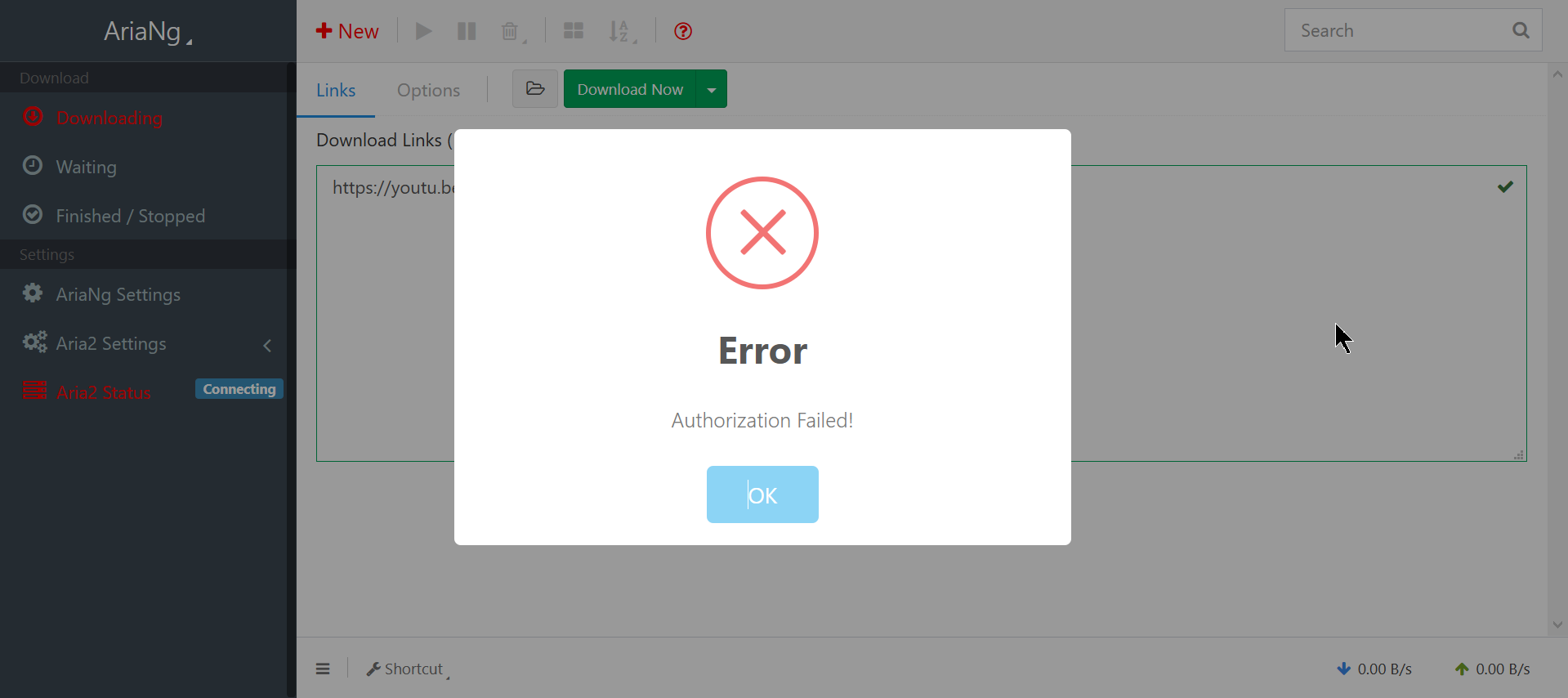The image size is (1568, 698).
Task: Click the Authorization Failed! message text
Action: pyautogui.click(x=762, y=420)
